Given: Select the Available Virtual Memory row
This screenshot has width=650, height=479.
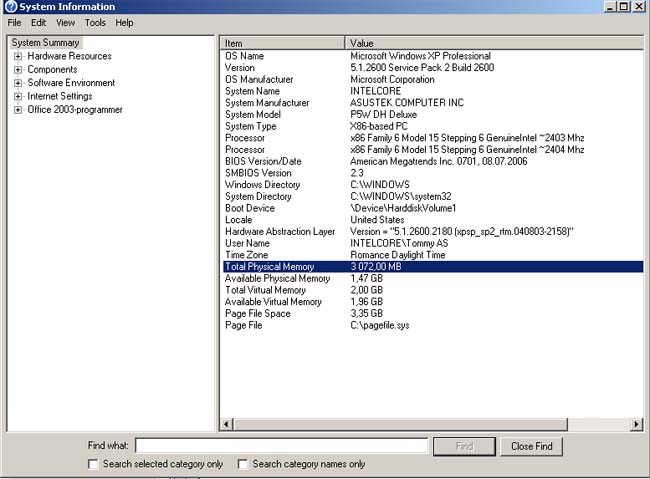Looking at the screenshot, I should 433,302.
